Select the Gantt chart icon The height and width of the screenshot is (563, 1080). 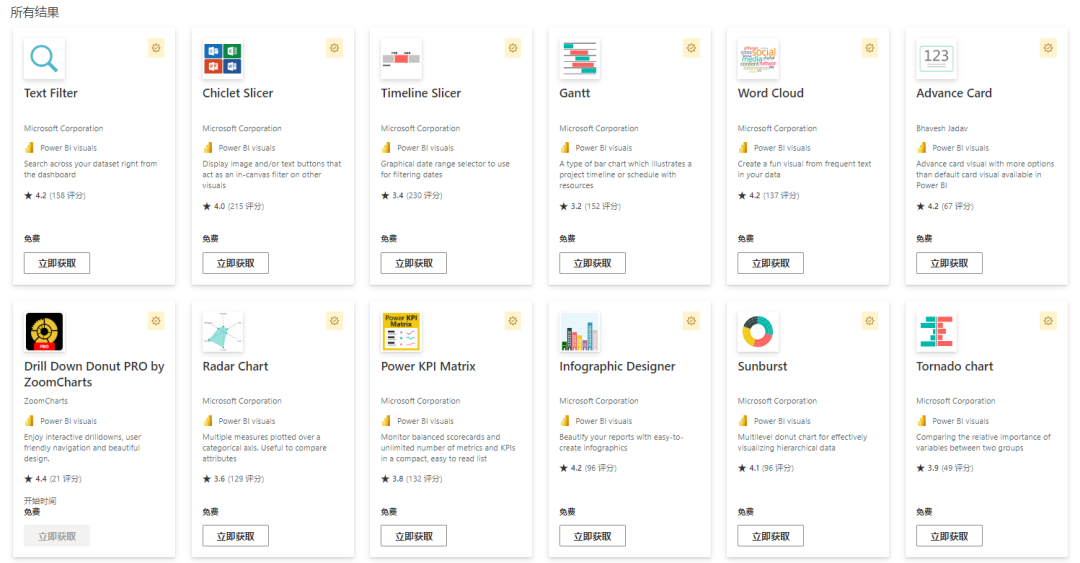pos(579,59)
